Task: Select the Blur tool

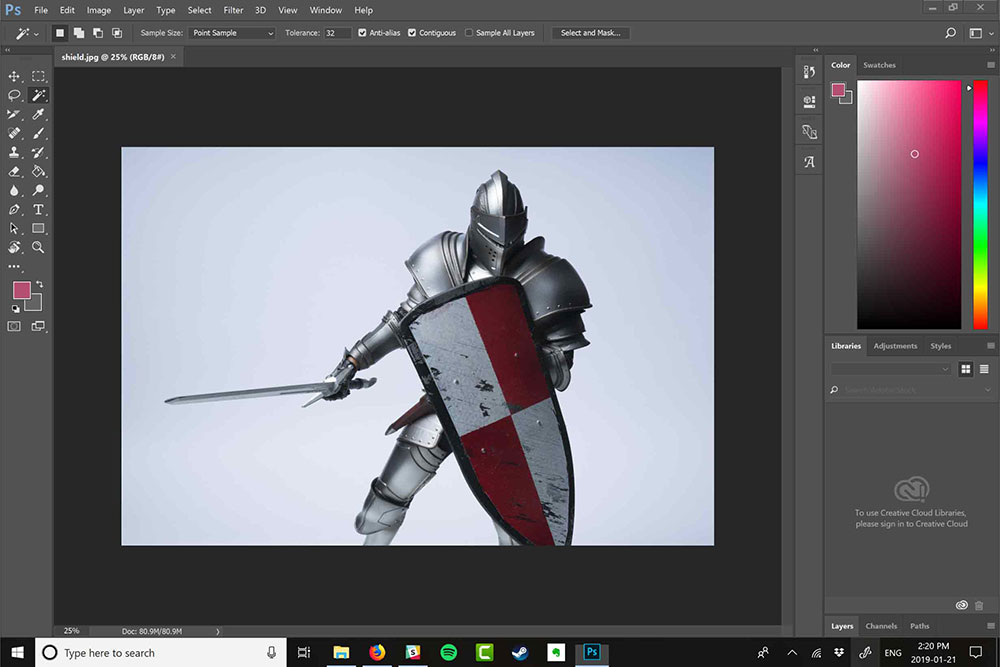Action: [14, 191]
